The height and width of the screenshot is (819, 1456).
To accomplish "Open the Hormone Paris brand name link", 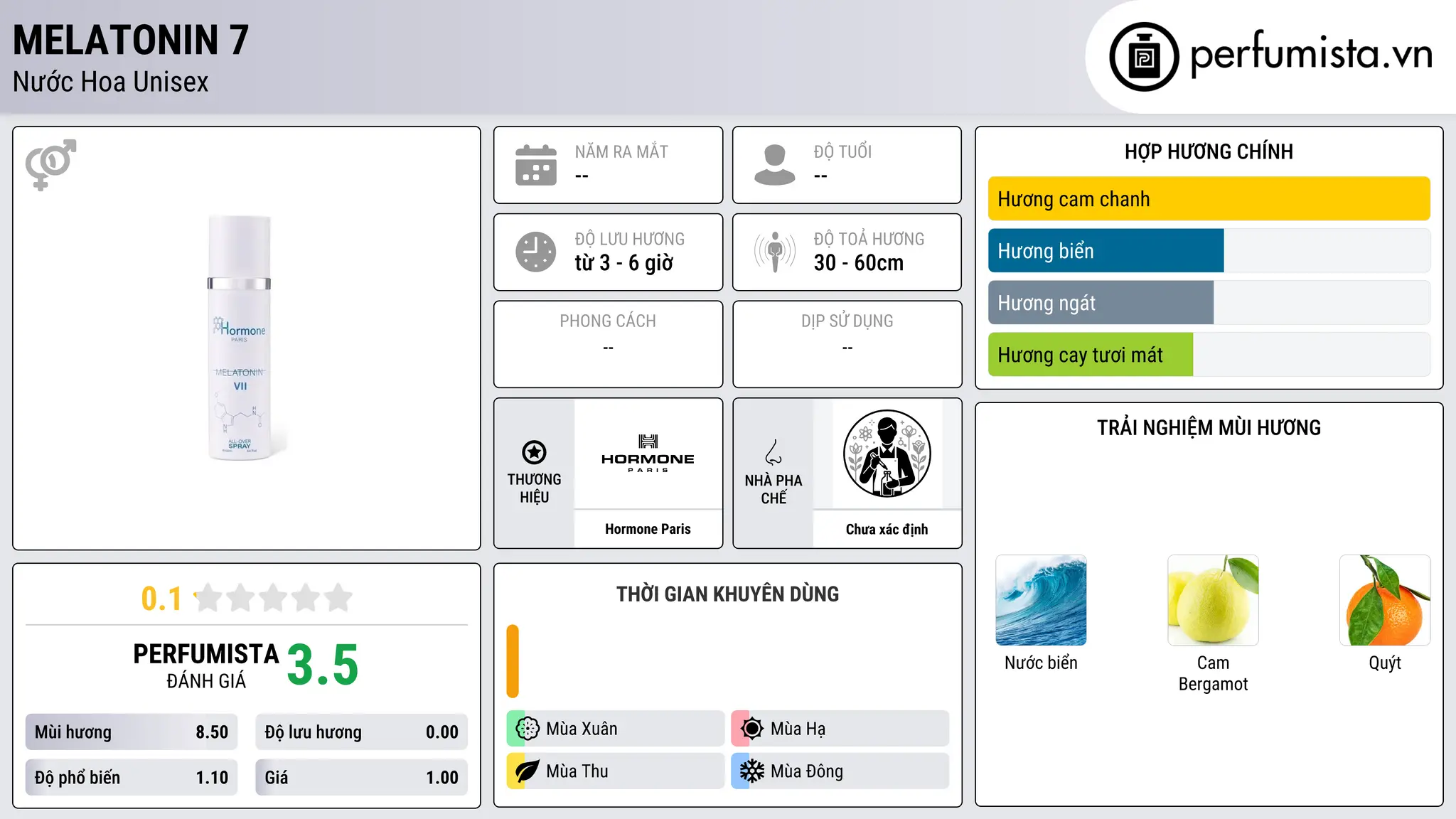I will (x=648, y=529).
